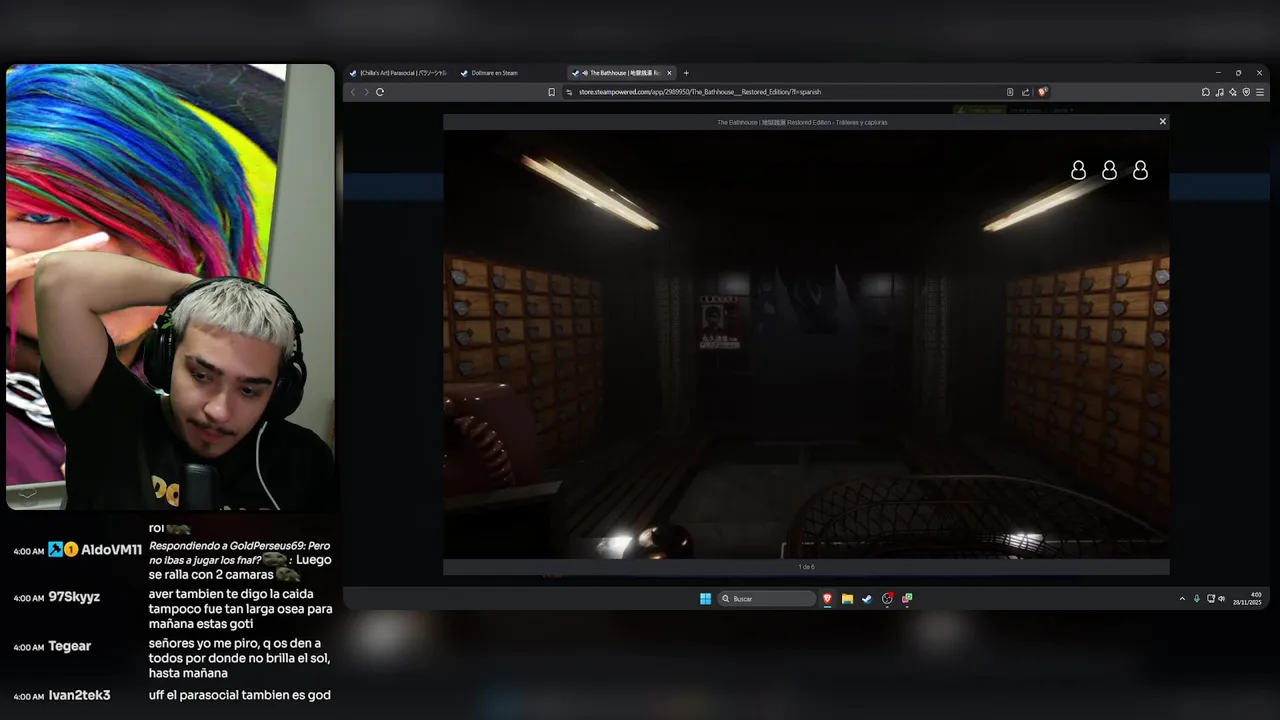Click the chat message 'uff el parasocial tambien es god'
1280x720 pixels.
click(240, 695)
